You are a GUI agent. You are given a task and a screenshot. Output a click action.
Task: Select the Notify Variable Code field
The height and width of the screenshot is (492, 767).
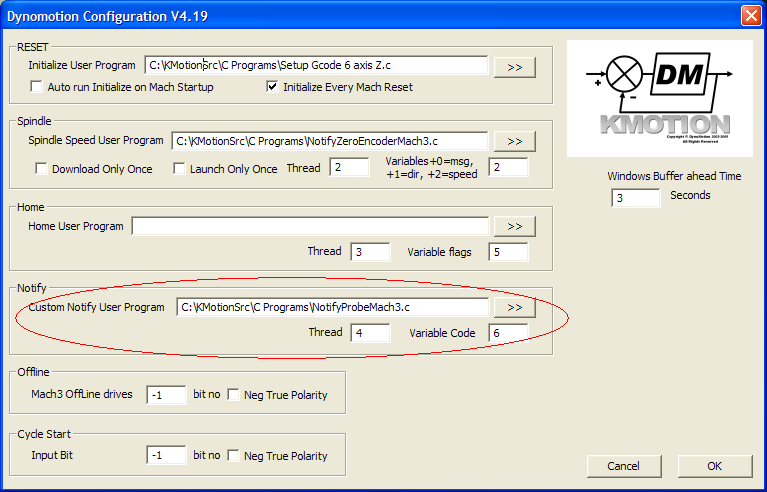click(x=508, y=333)
